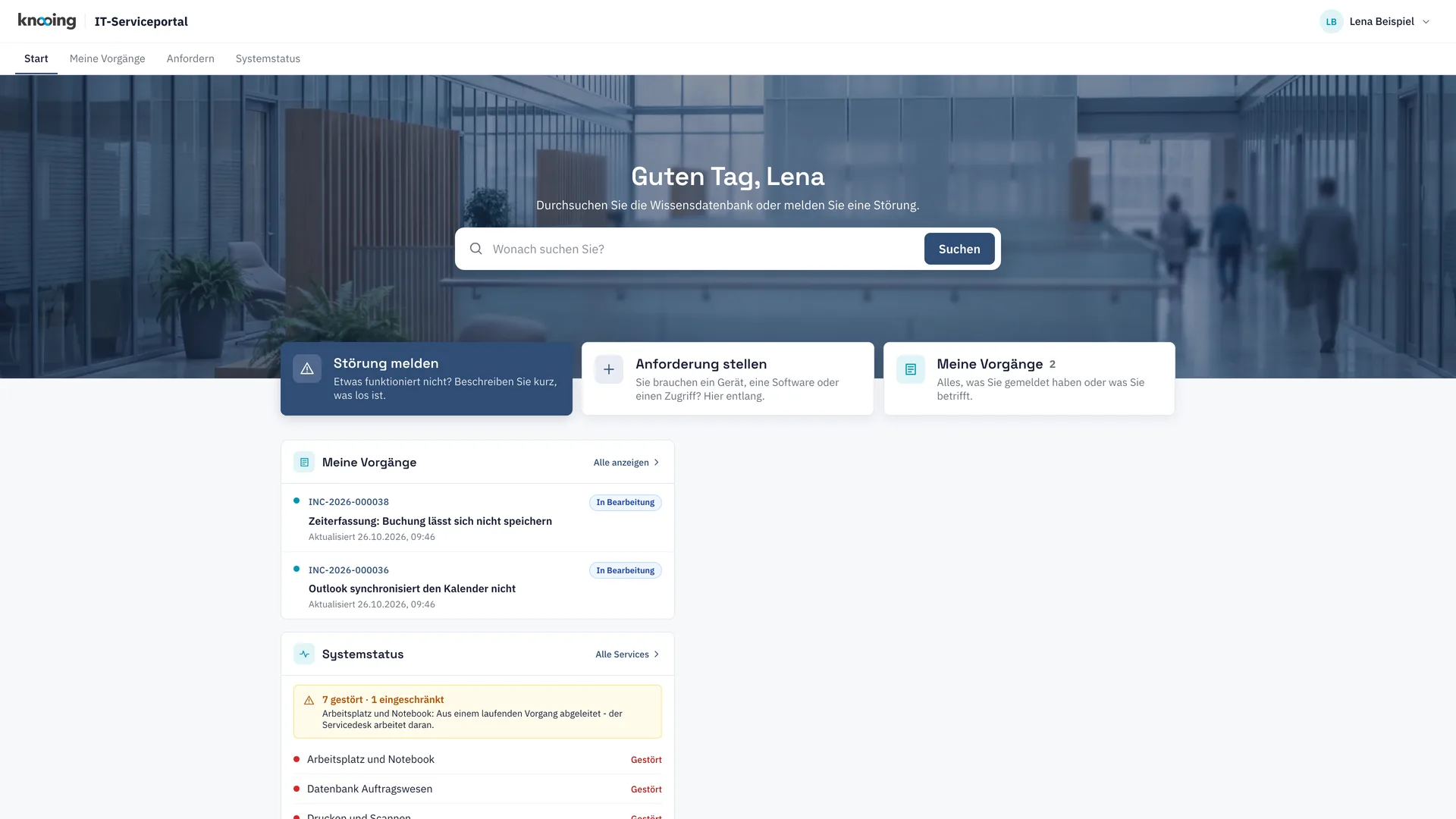Open the Meine Vorgänge card with count 2
1456x819 pixels.
pyautogui.click(x=1029, y=378)
